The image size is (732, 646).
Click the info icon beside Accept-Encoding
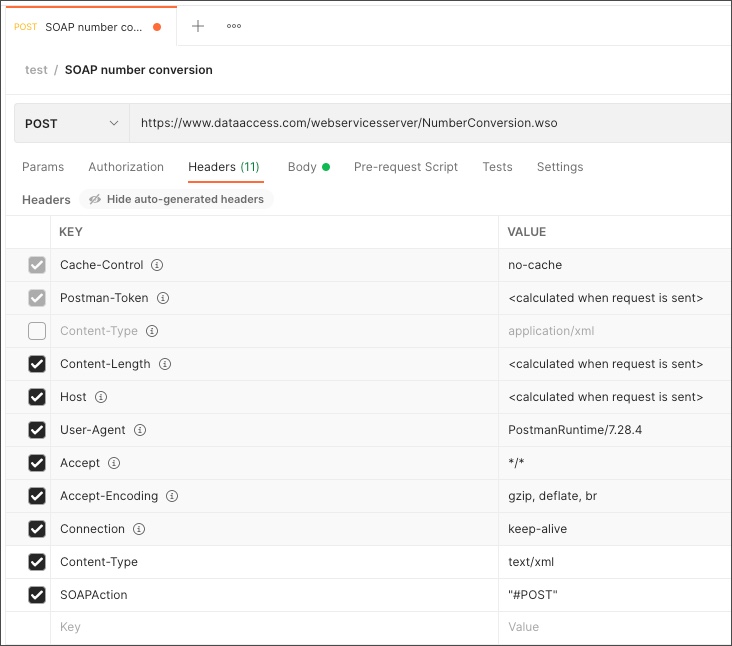click(x=172, y=496)
